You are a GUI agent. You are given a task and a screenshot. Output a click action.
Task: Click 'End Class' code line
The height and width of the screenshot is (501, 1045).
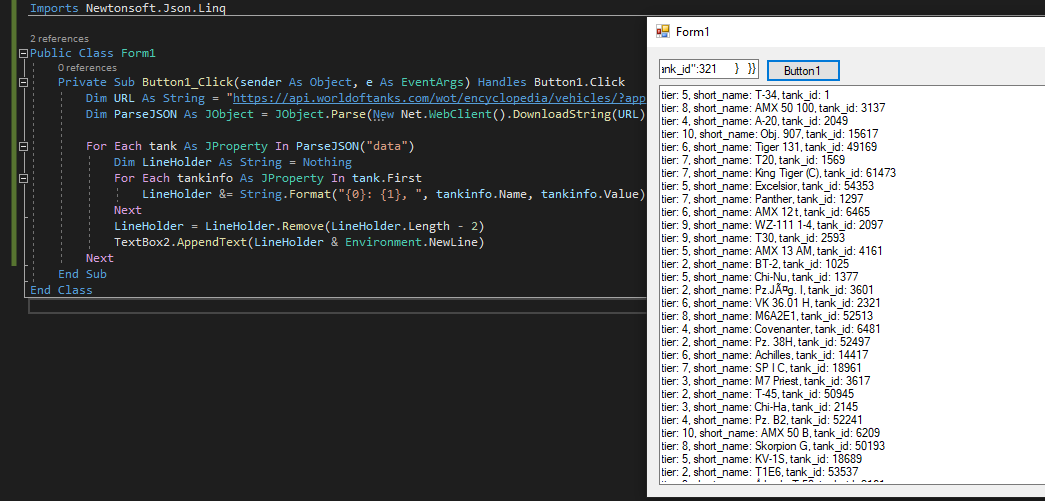point(61,290)
